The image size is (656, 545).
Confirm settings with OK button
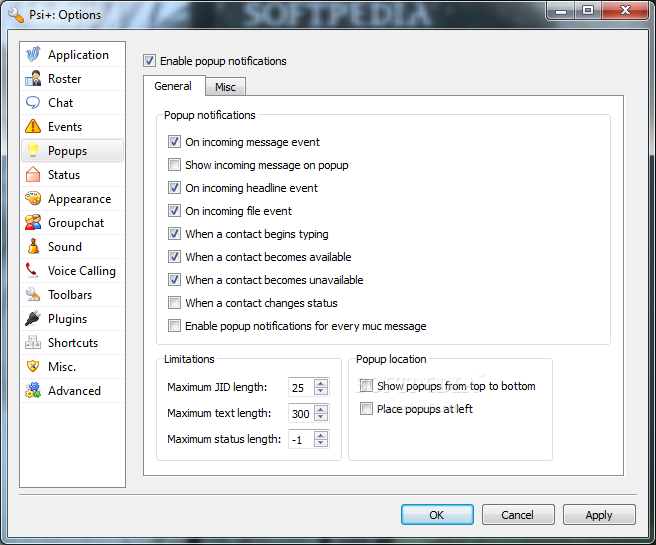[x=437, y=515]
